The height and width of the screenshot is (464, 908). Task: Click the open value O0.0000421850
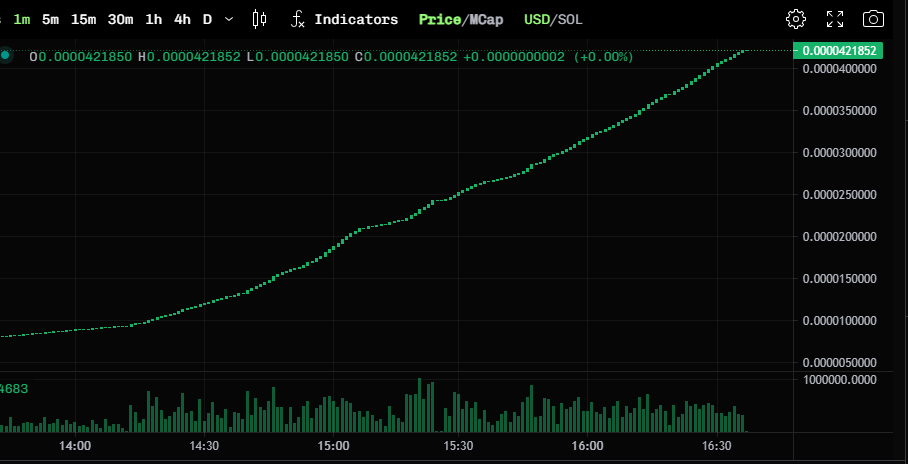point(80,57)
